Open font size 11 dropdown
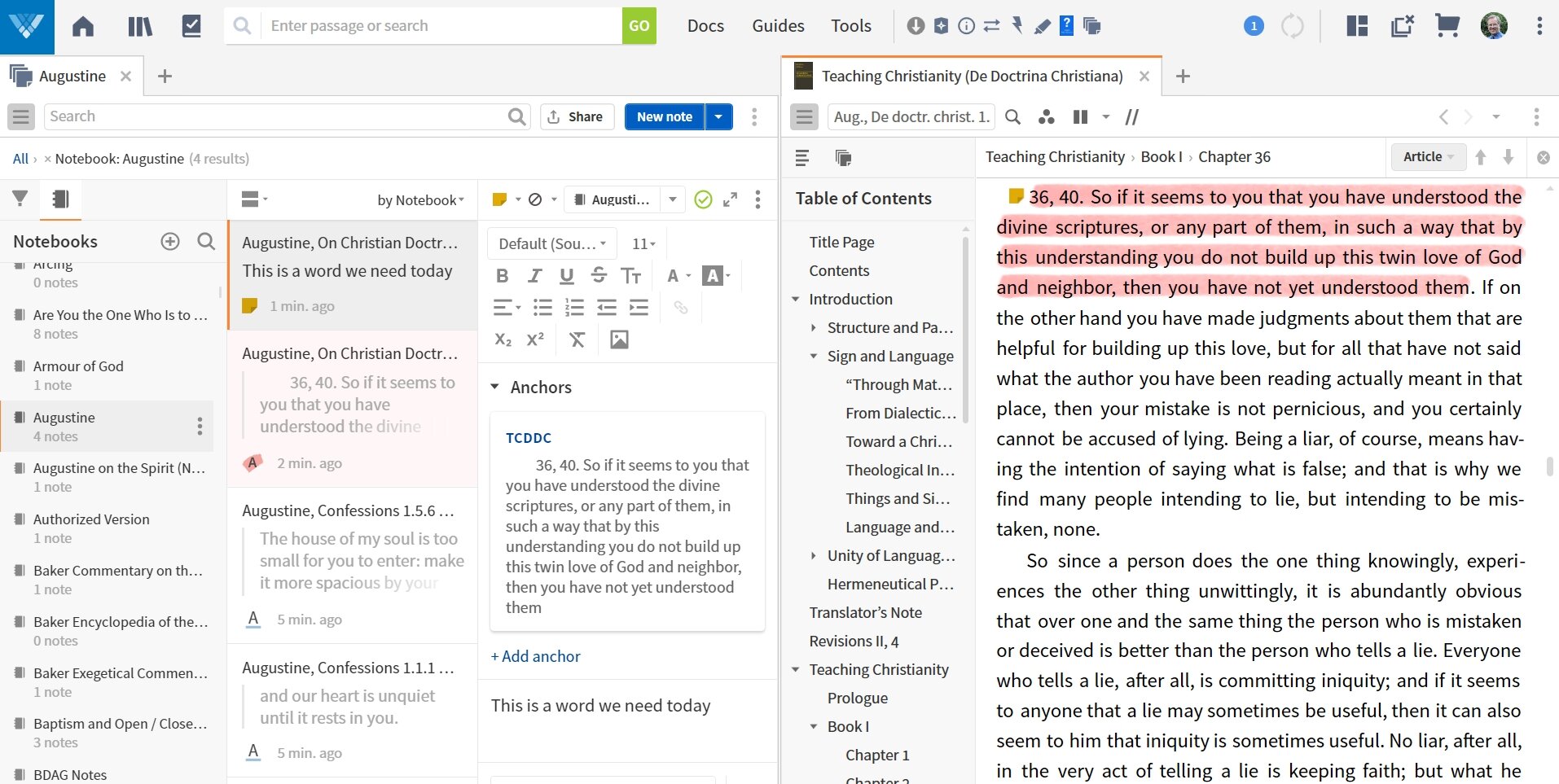This screenshot has height=784, width=1559. coord(643,243)
